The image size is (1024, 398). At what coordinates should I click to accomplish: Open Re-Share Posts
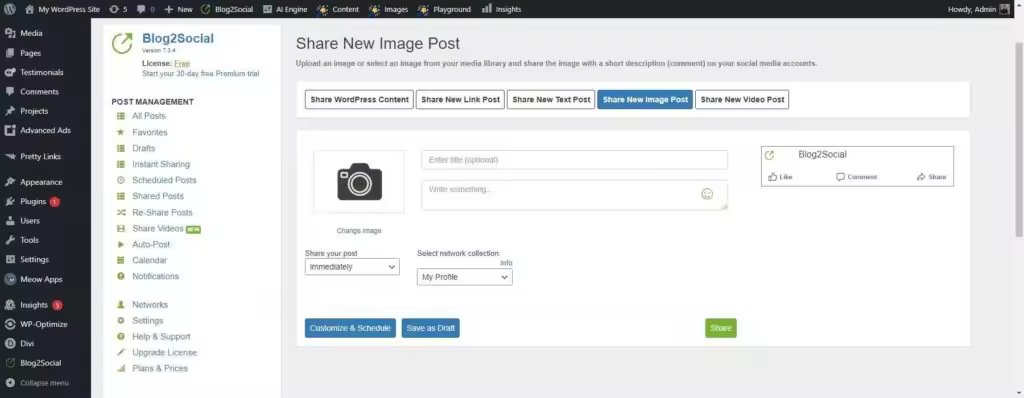(x=162, y=212)
